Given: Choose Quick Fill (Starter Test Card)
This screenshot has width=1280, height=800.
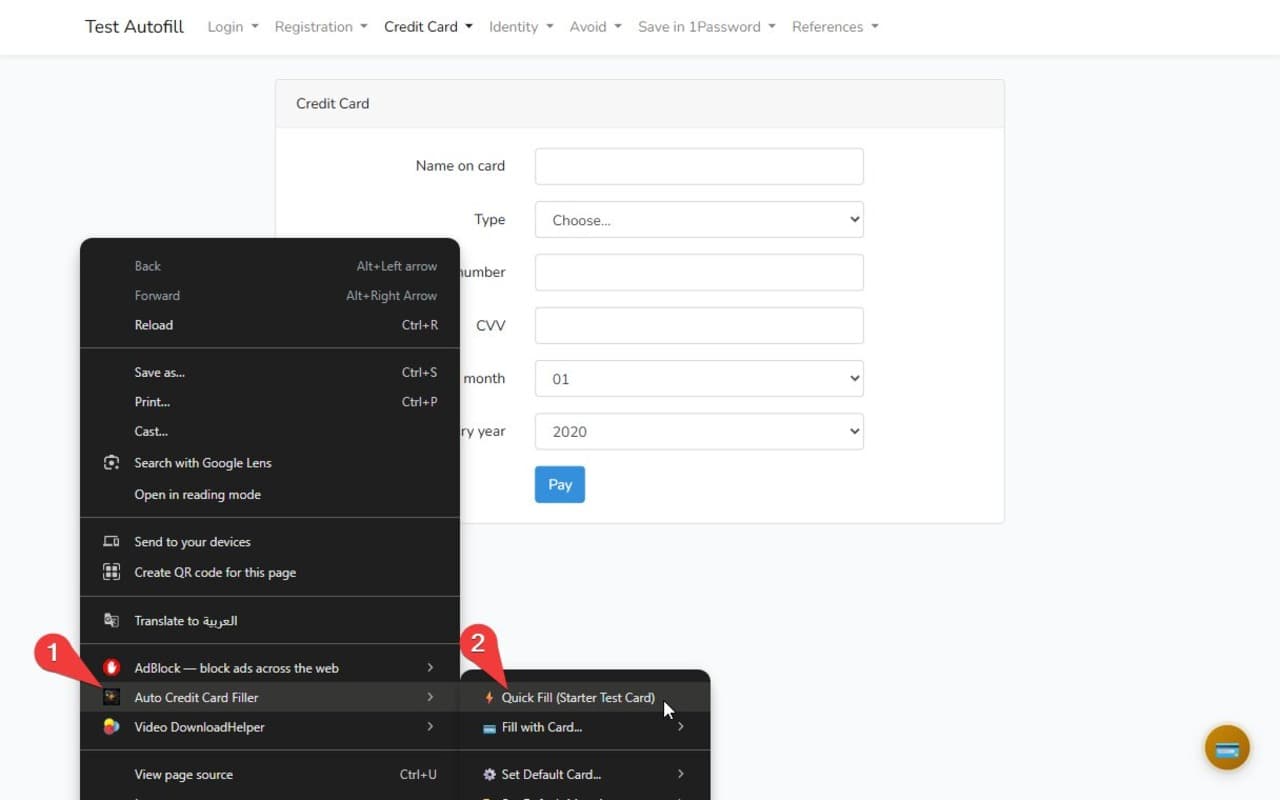Looking at the screenshot, I should click(585, 698).
